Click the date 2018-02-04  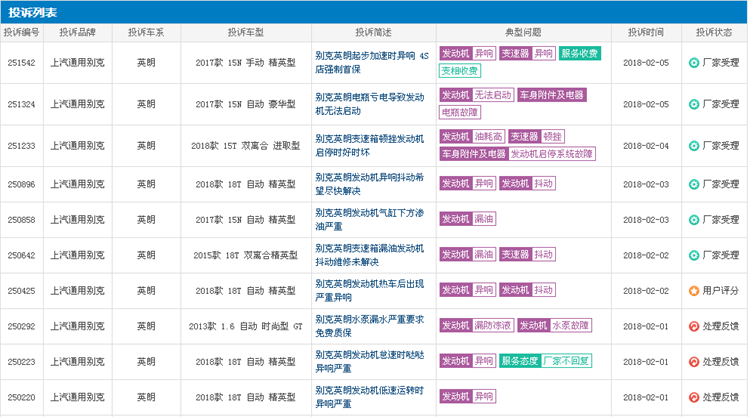[x=646, y=146]
